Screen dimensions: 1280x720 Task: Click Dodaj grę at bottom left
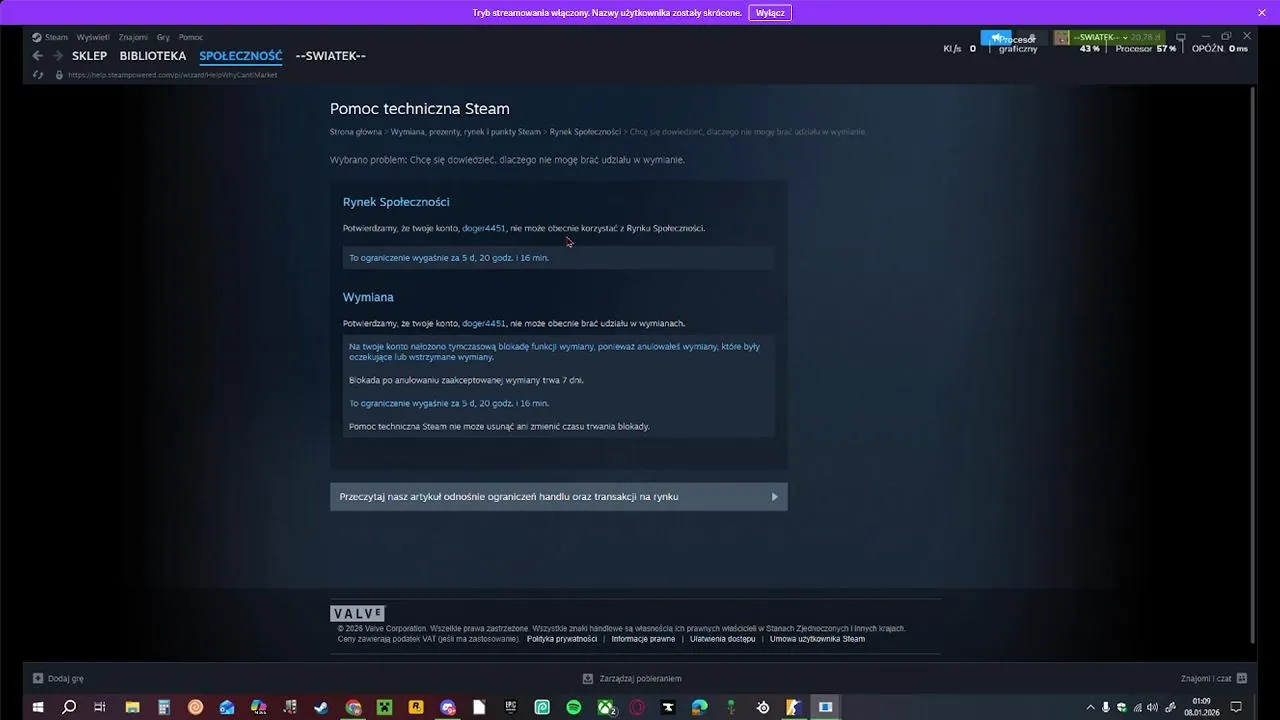point(58,678)
